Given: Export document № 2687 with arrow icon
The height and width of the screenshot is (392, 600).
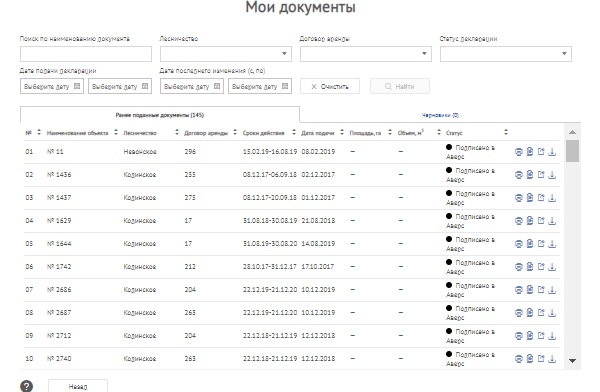Looking at the screenshot, I should 541,313.
